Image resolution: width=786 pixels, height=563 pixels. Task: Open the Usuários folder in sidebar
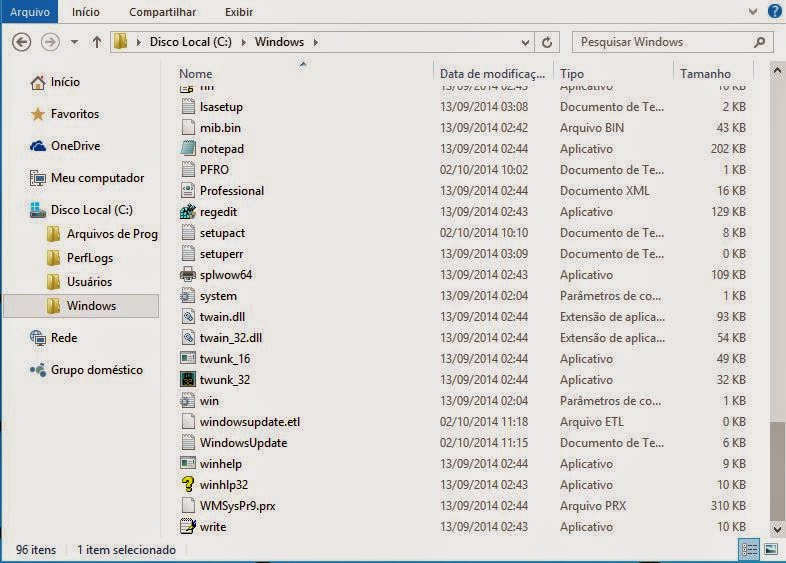(x=79, y=282)
